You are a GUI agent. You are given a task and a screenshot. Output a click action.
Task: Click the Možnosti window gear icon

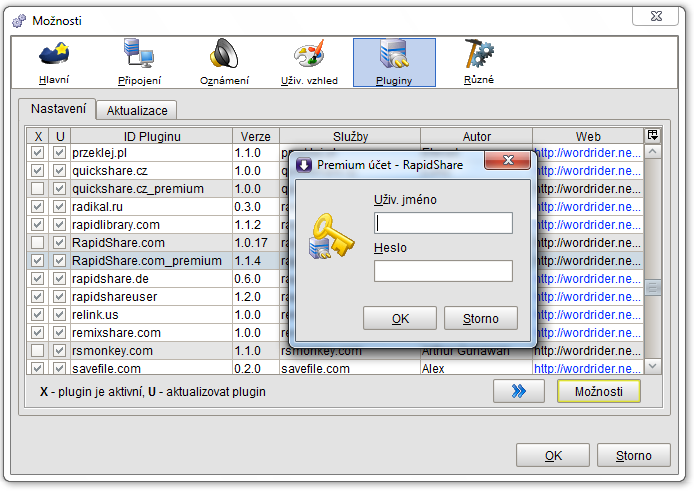tap(19, 20)
